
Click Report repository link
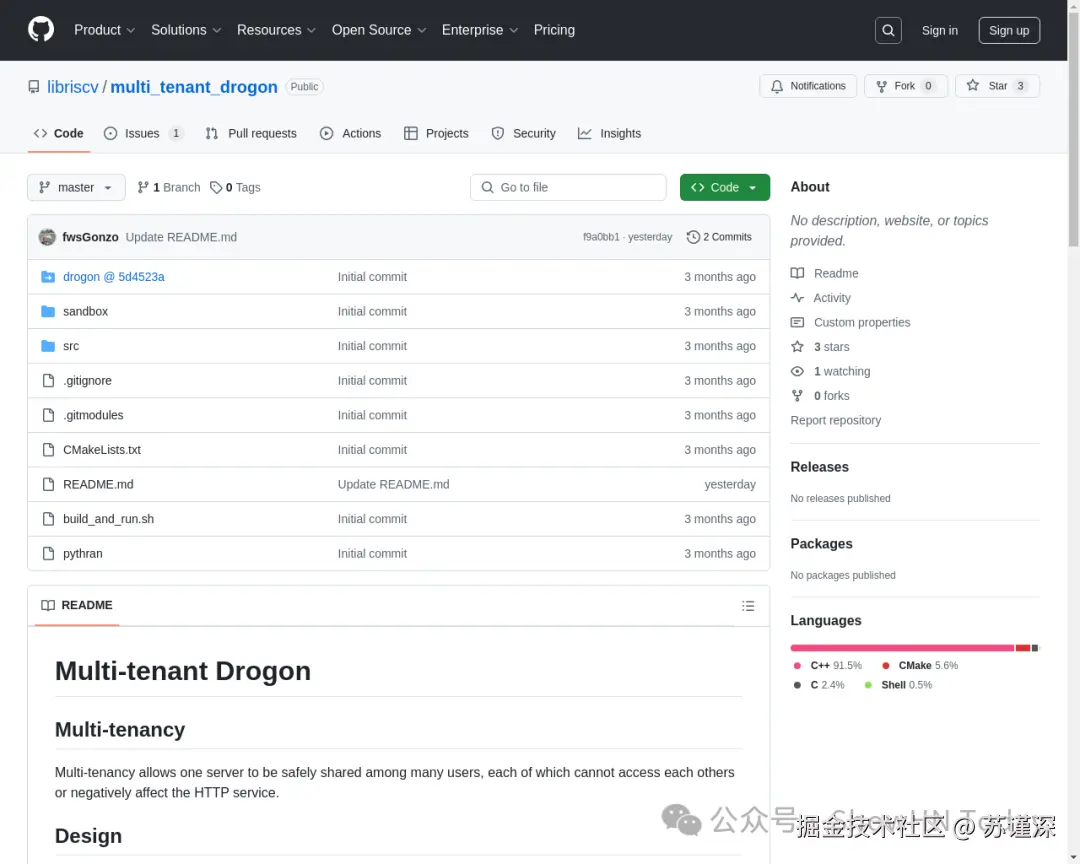(835, 420)
